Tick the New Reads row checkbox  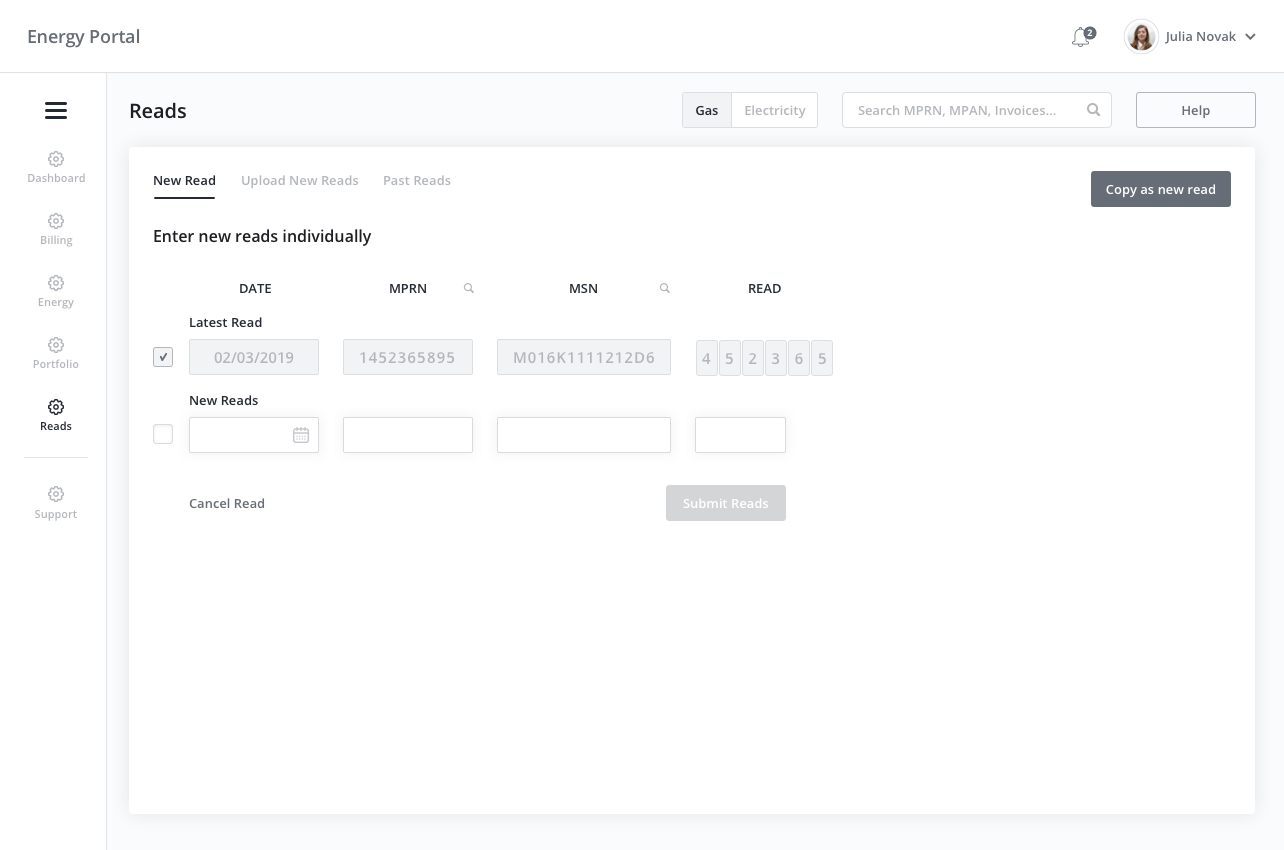[163, 435]
